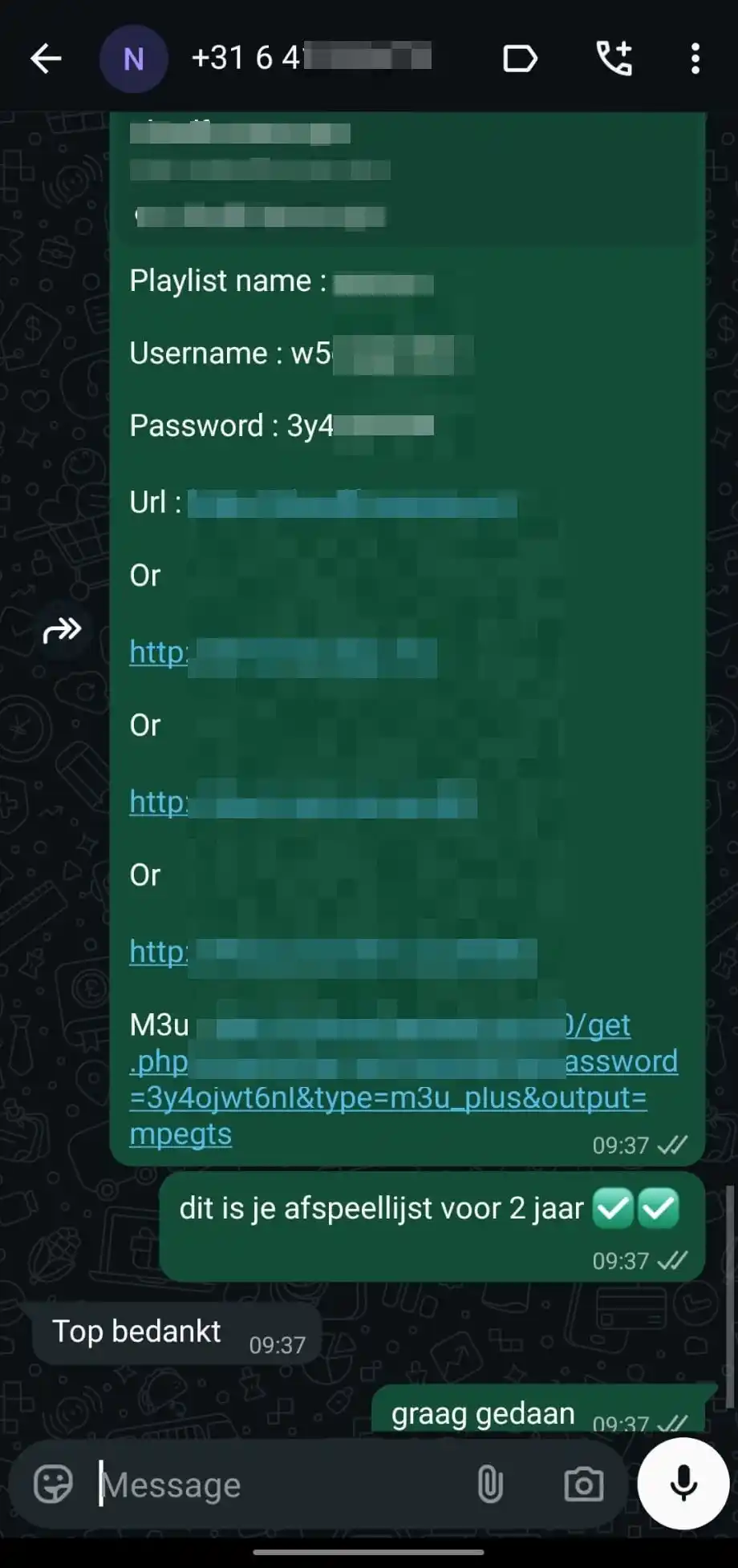Open the third blurred http link
Screen dimensions: 738x1568
(333, 952)
